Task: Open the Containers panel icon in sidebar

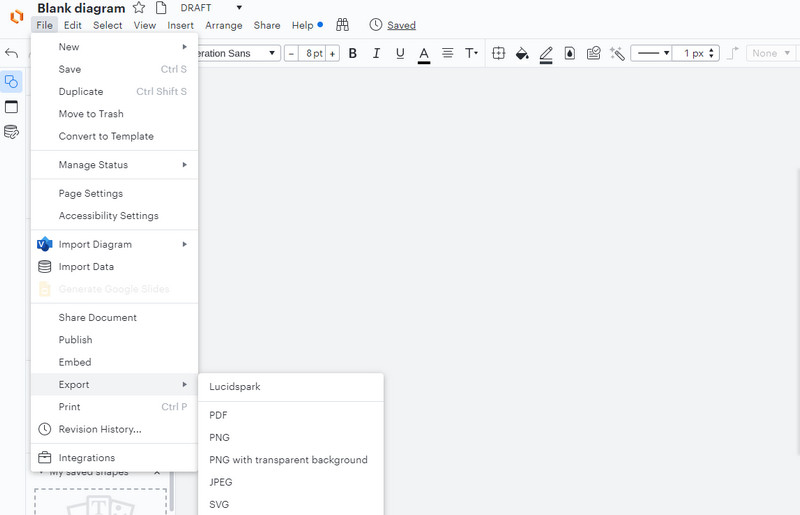Action: 11,106
